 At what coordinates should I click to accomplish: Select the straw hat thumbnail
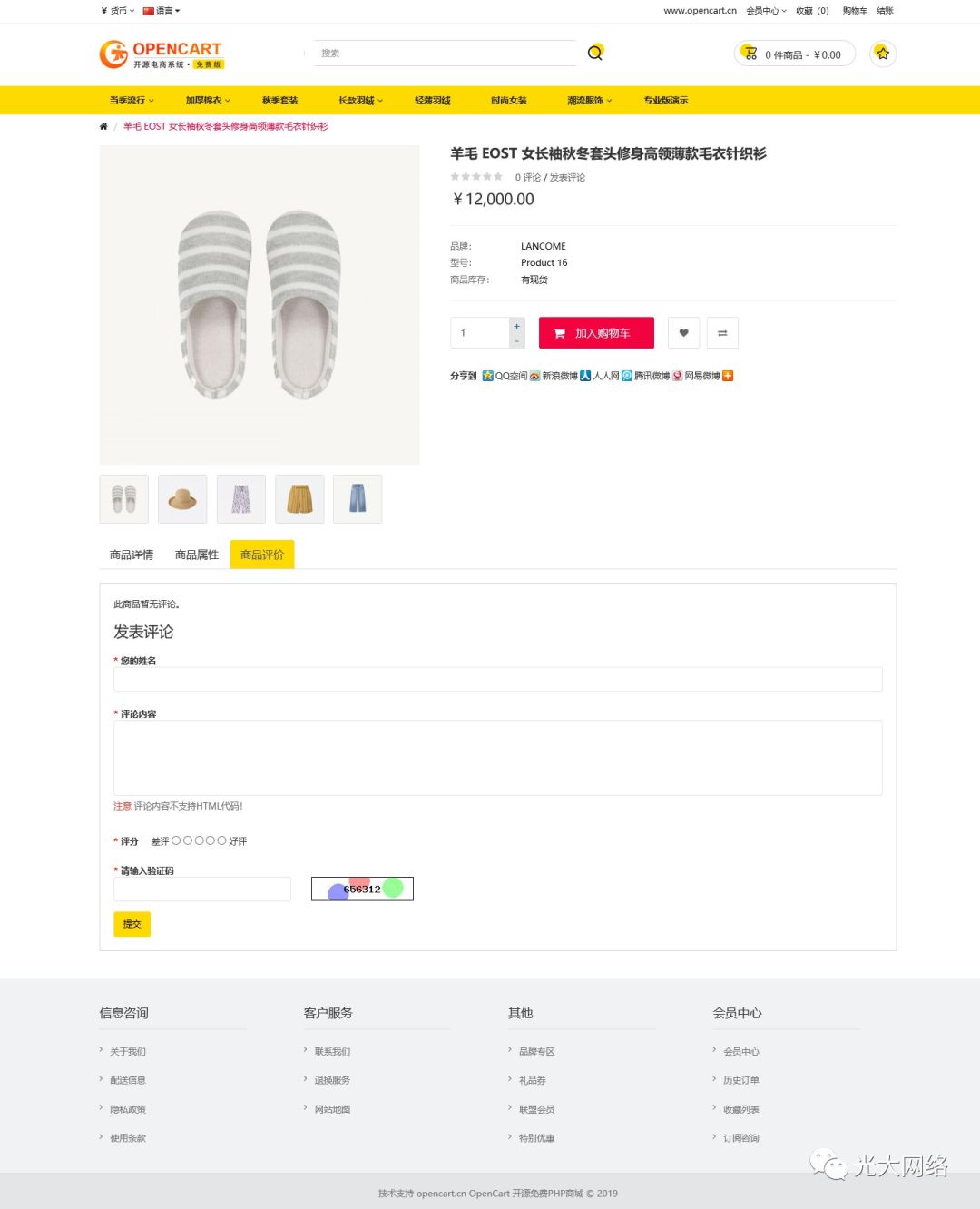click(182, 499)
